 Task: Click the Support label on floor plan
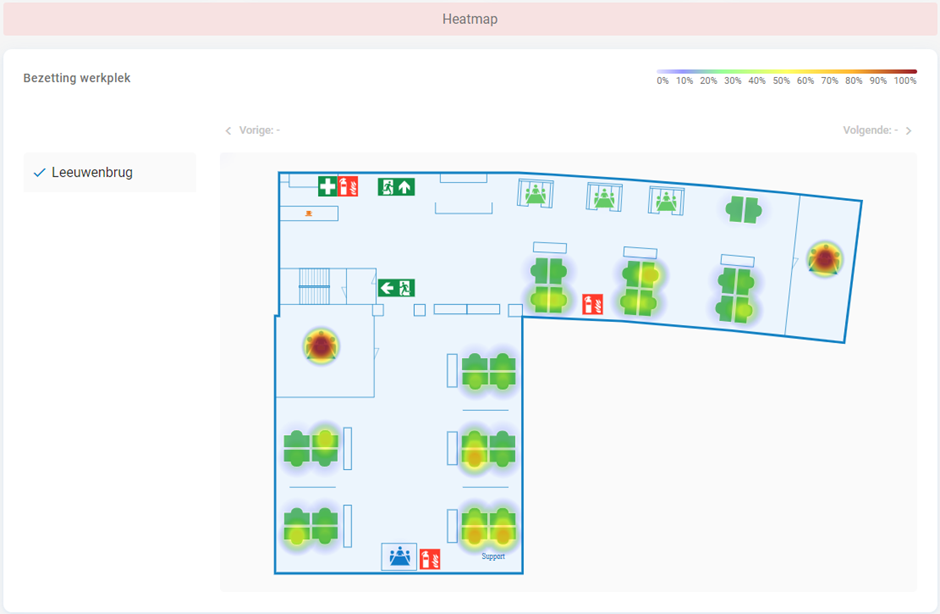point(493,556)
